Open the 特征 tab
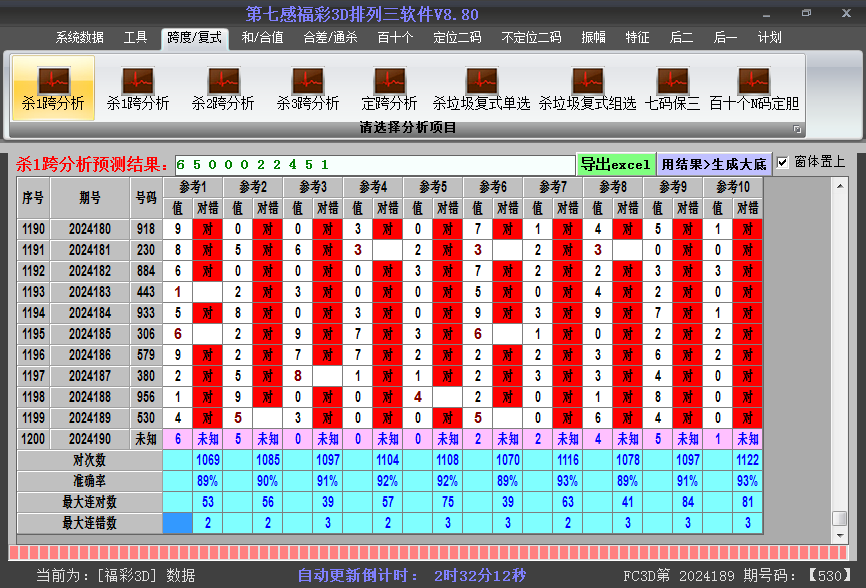The image size is (866, 588). pos(637,38)
